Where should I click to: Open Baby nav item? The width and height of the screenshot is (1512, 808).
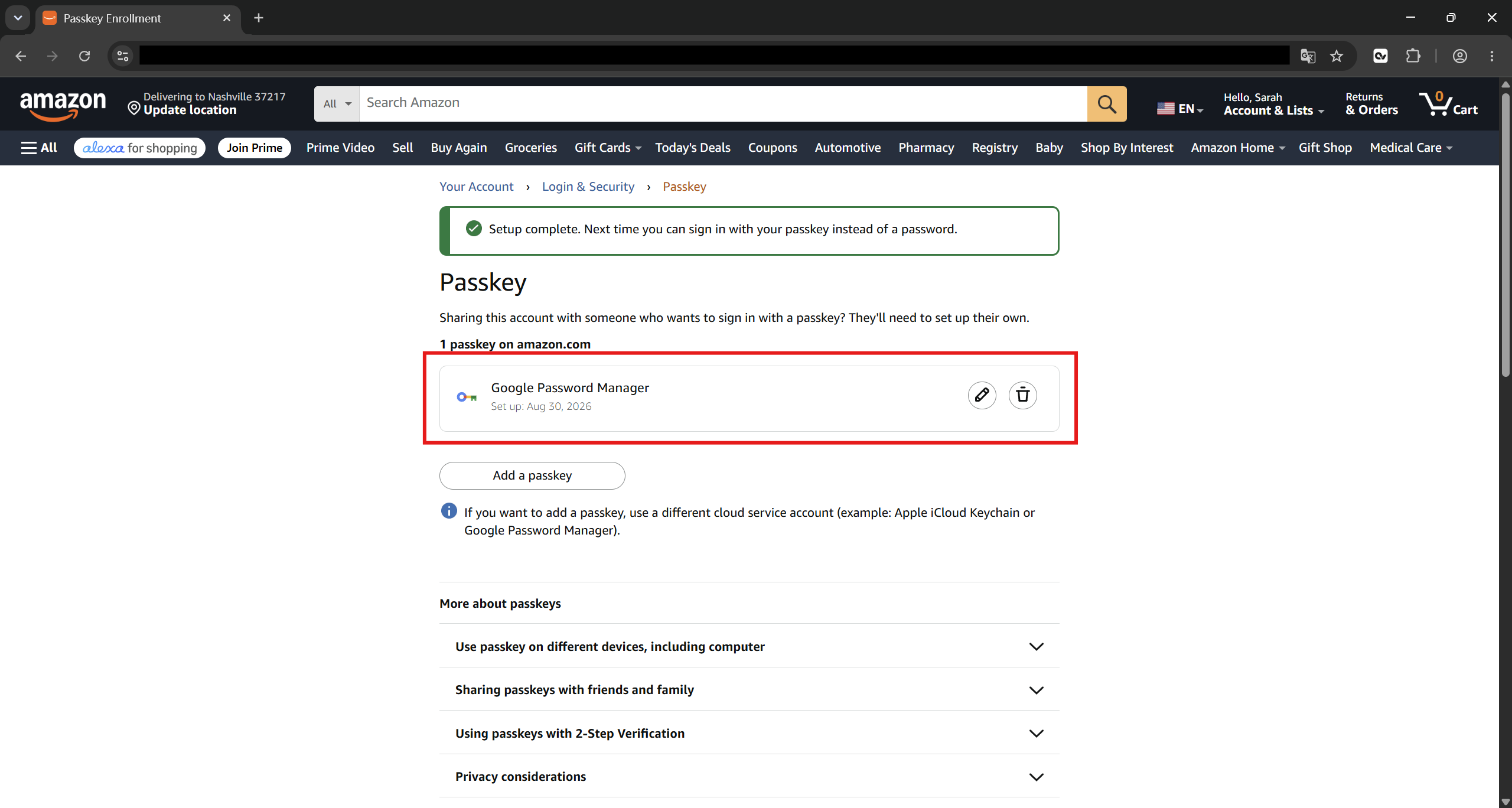point(1049,148)
